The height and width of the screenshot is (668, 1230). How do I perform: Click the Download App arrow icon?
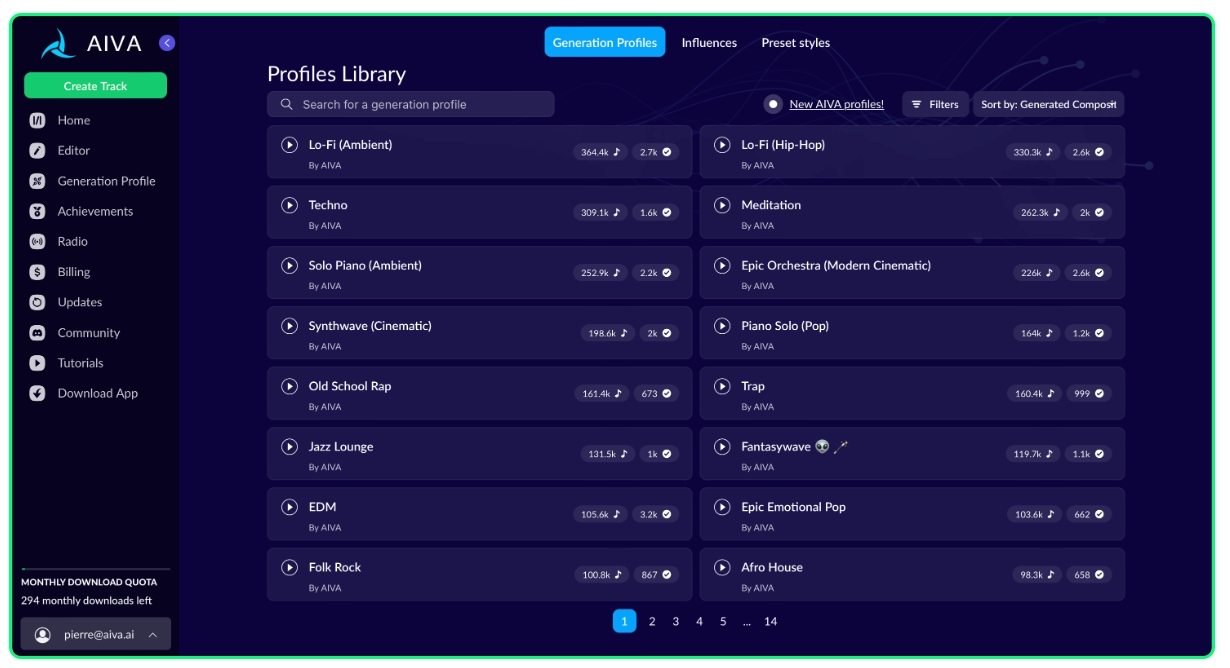pyautogui.click(x=37, y=393)
